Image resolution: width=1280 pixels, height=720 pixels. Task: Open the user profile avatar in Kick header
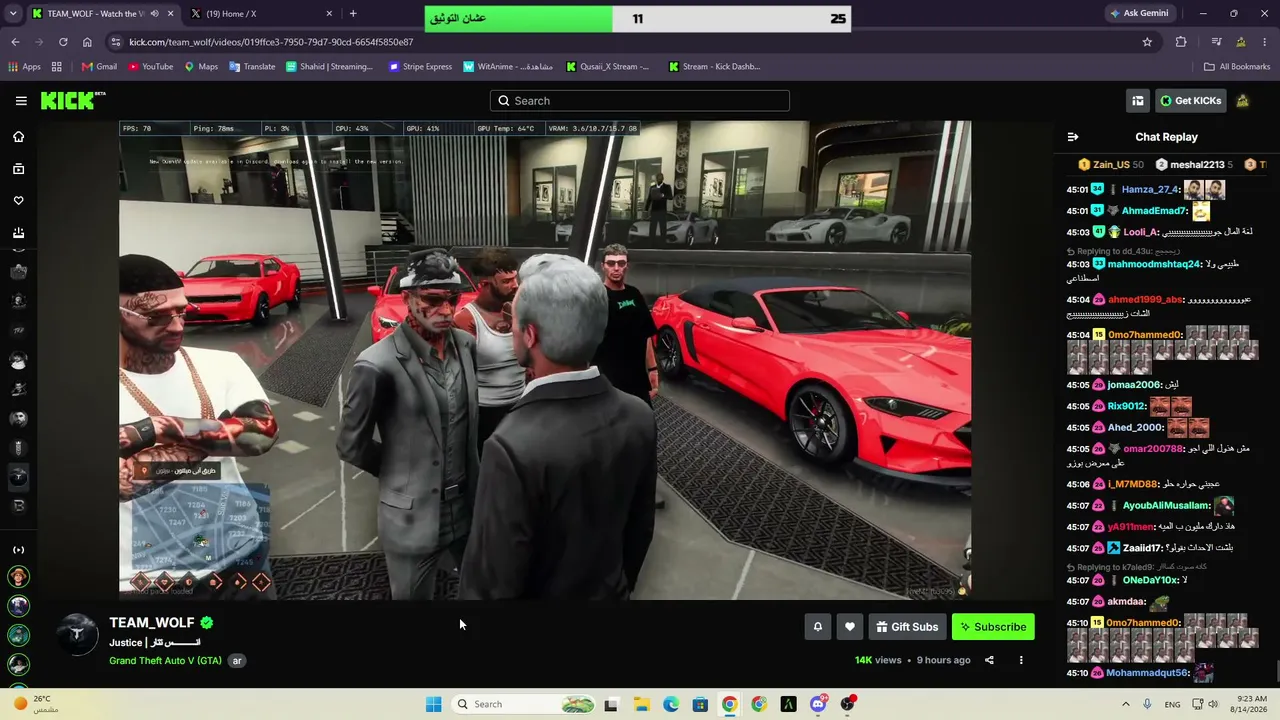(1242, 101)
